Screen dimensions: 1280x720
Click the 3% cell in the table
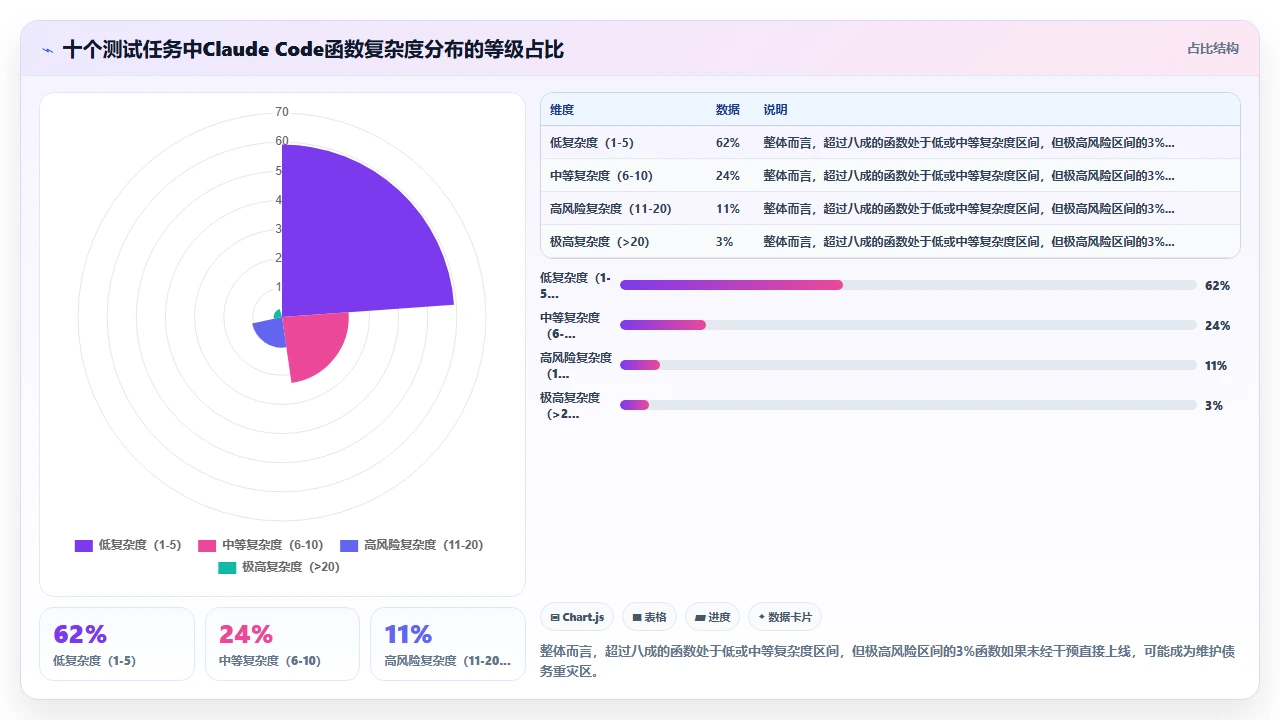click(725, 242)
